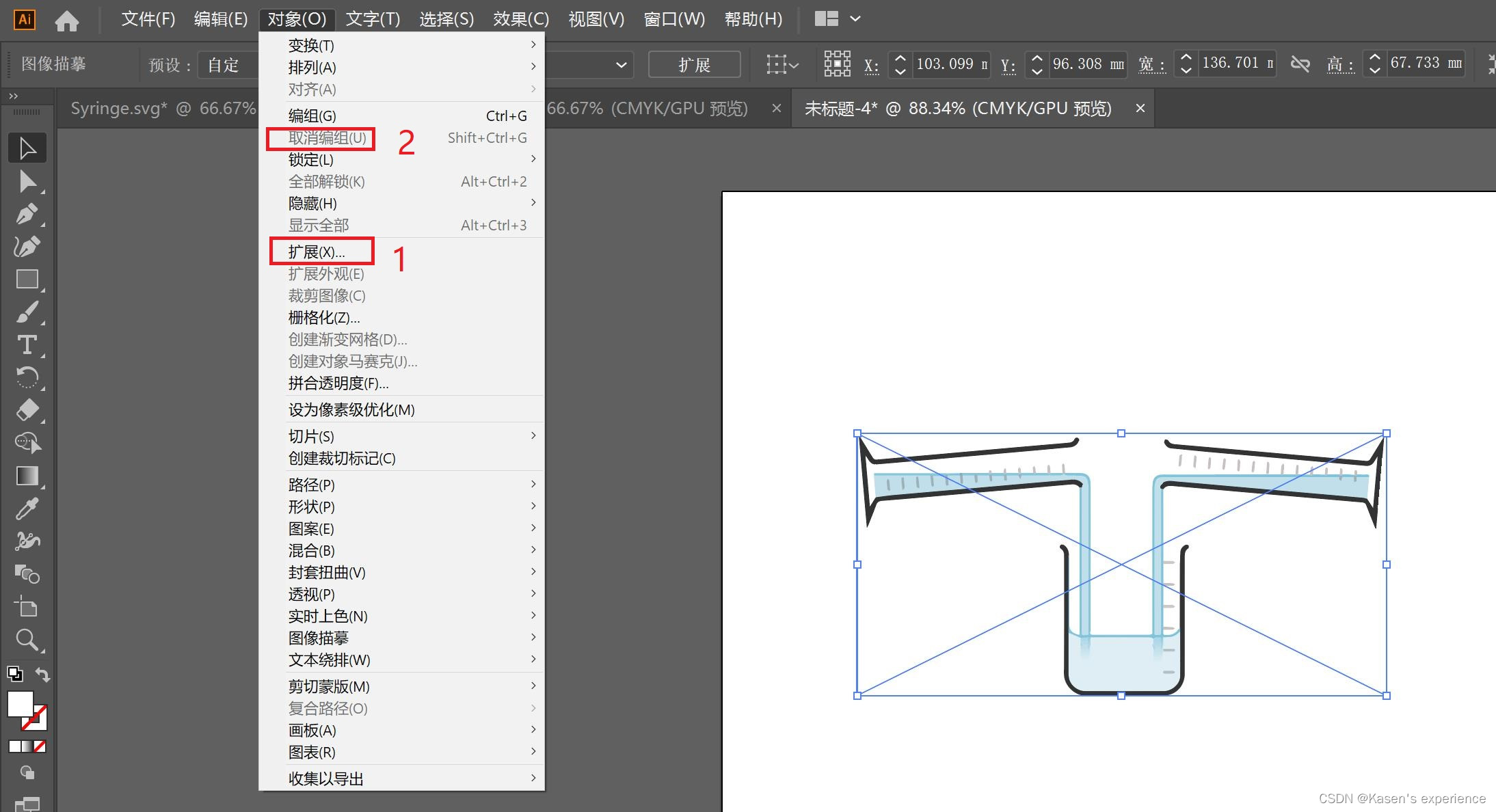Select the Rectangle tool
Viewport: 1496px width, 812px height.
pyautogui.click(x=27, y=279)
